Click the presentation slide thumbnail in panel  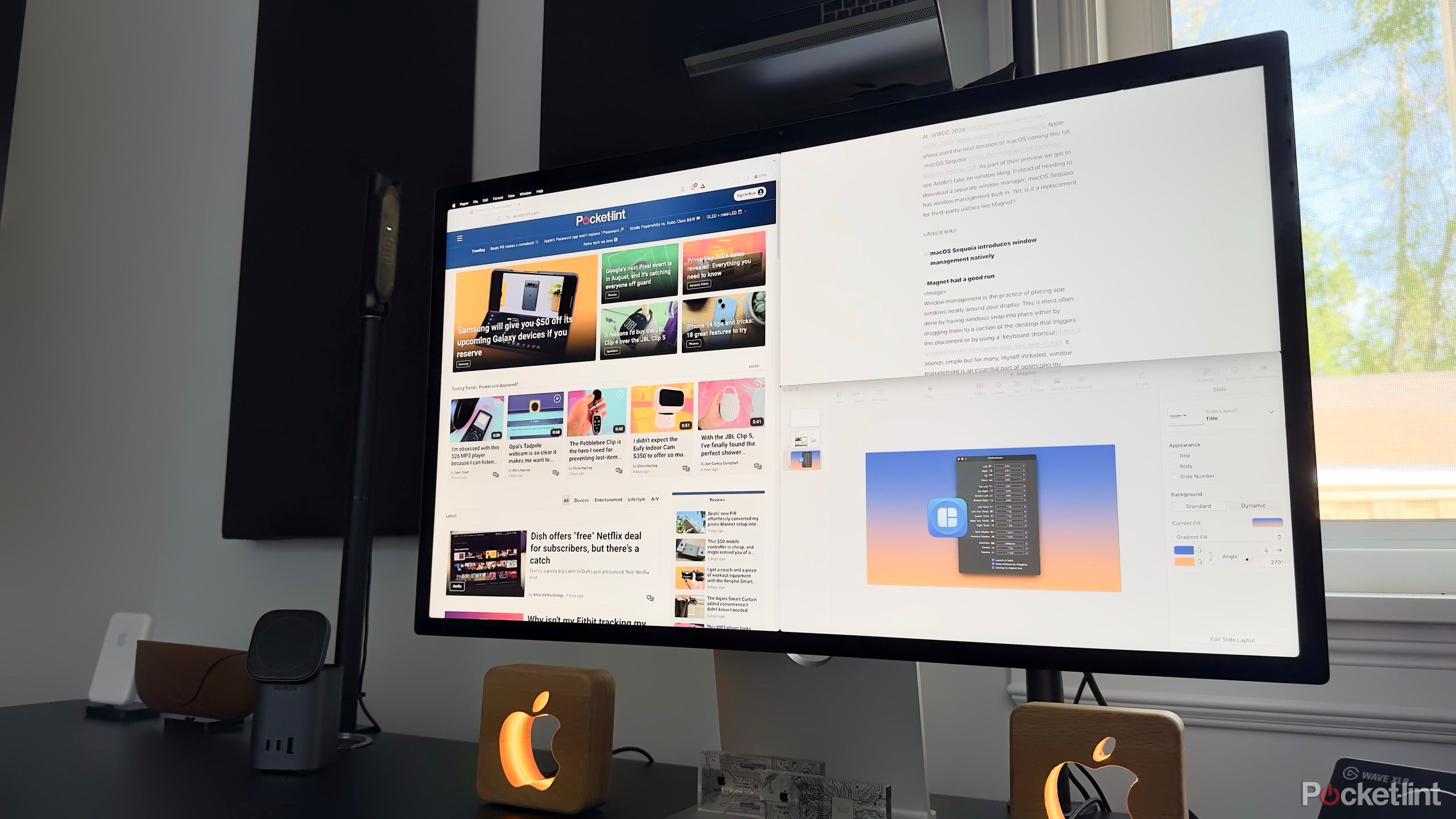[804, 462]
